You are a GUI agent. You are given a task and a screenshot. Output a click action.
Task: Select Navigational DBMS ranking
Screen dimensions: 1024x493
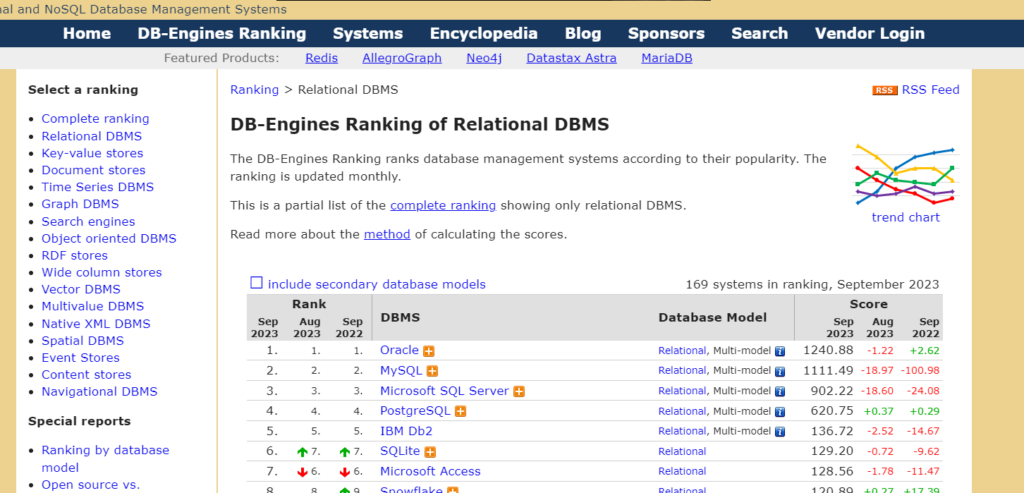click(99, 392)
